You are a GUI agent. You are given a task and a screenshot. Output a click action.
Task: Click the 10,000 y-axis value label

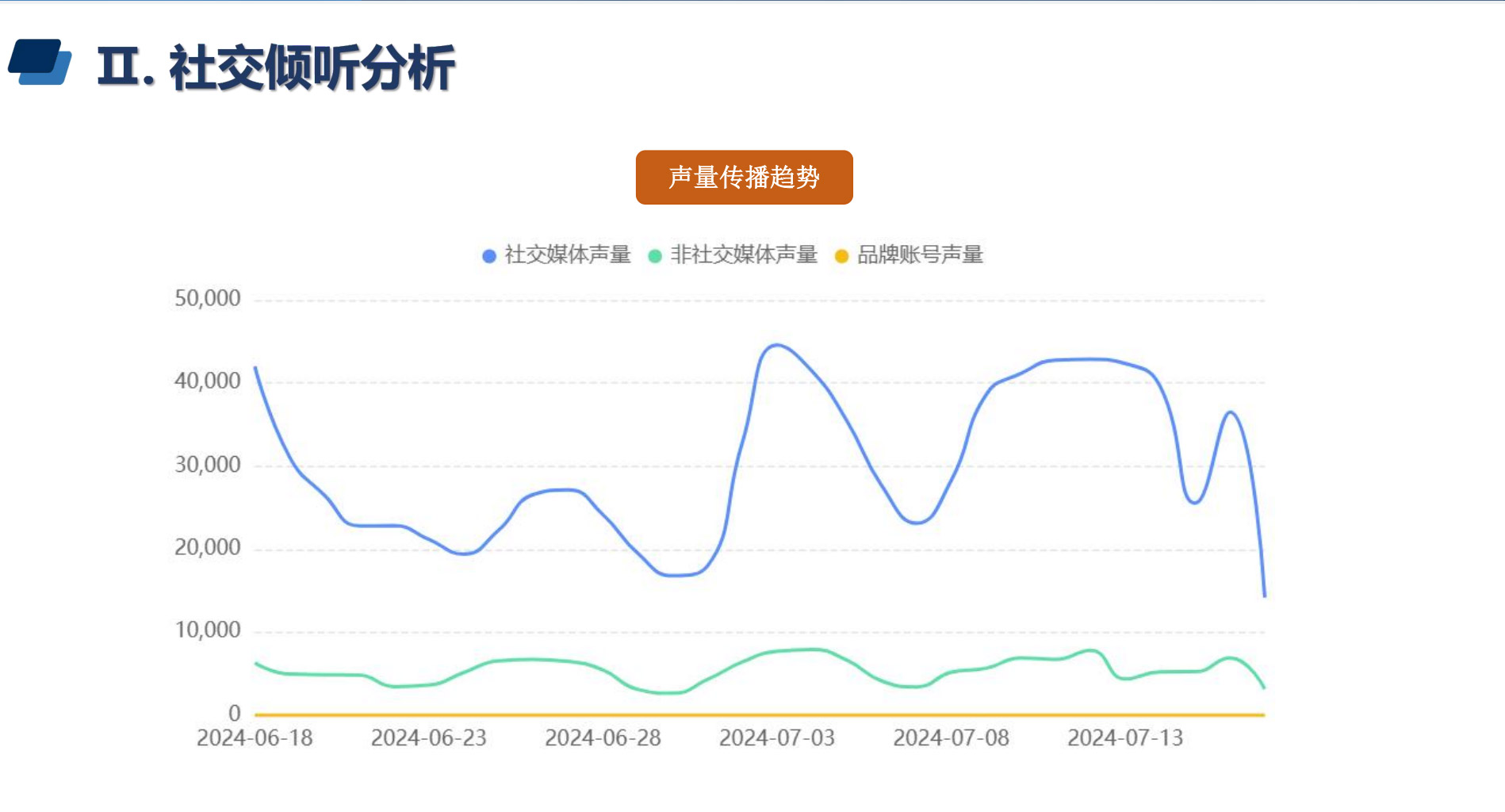[x=207, y=630]
